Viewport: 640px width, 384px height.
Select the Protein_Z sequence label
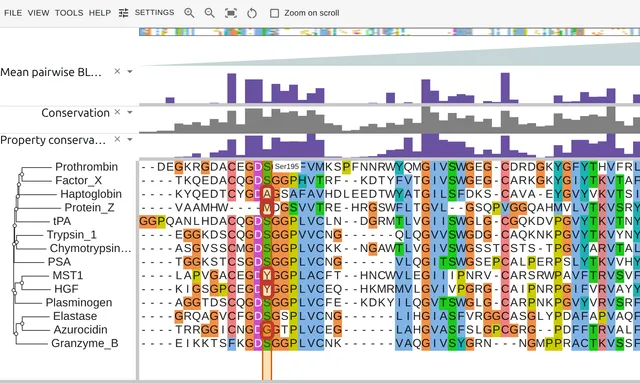coord(89,207)
